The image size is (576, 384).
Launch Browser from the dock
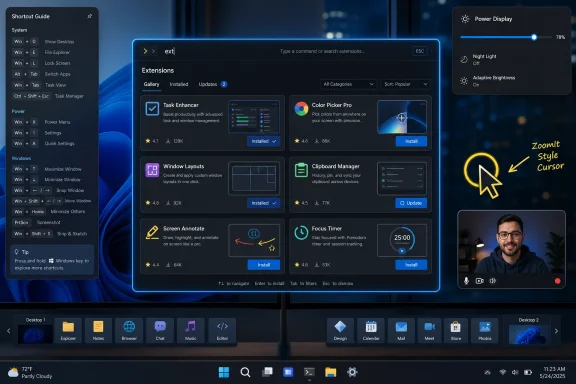click(129, 330)
